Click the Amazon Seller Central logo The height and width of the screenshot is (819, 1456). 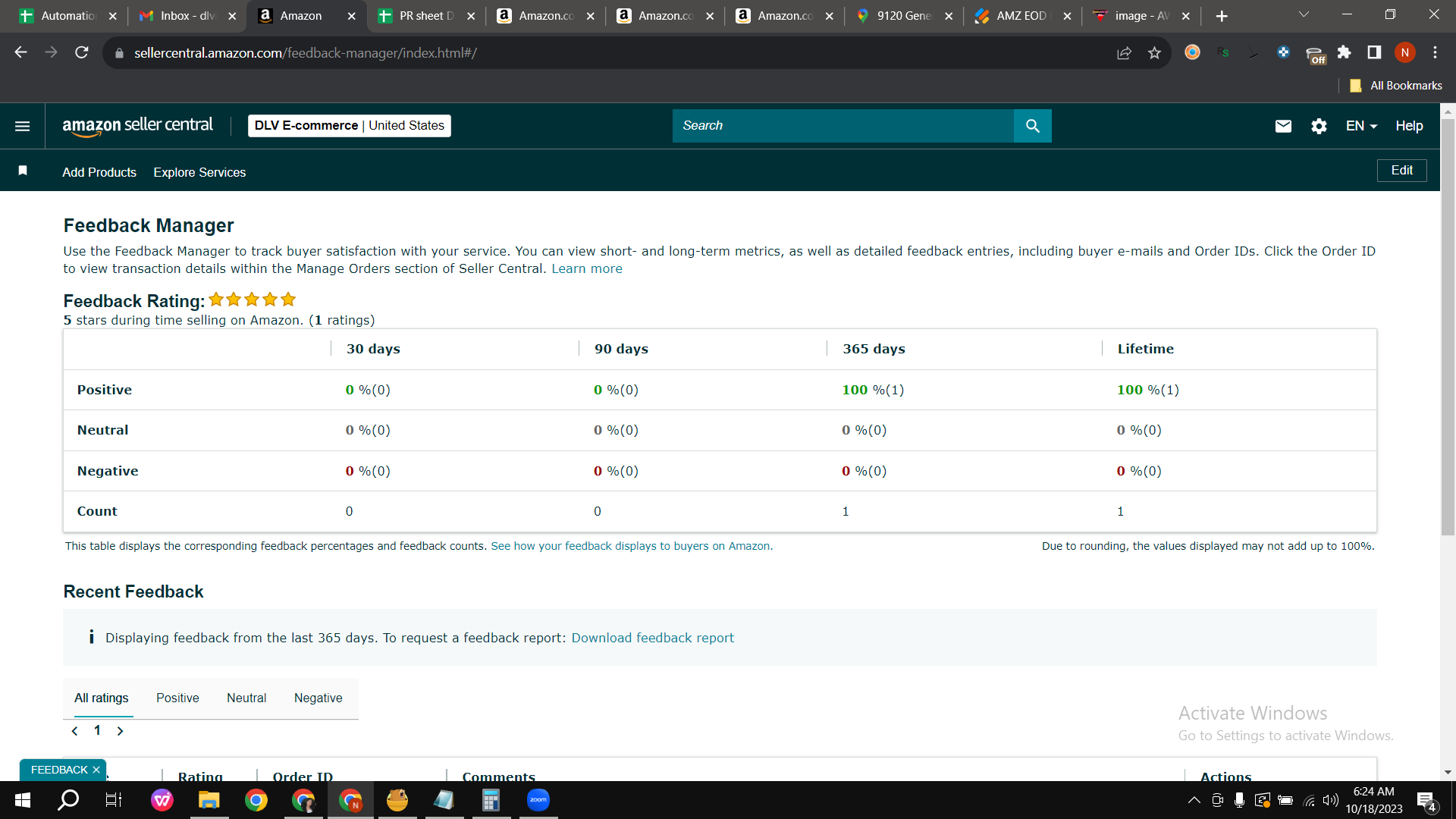tap(137, 126)
